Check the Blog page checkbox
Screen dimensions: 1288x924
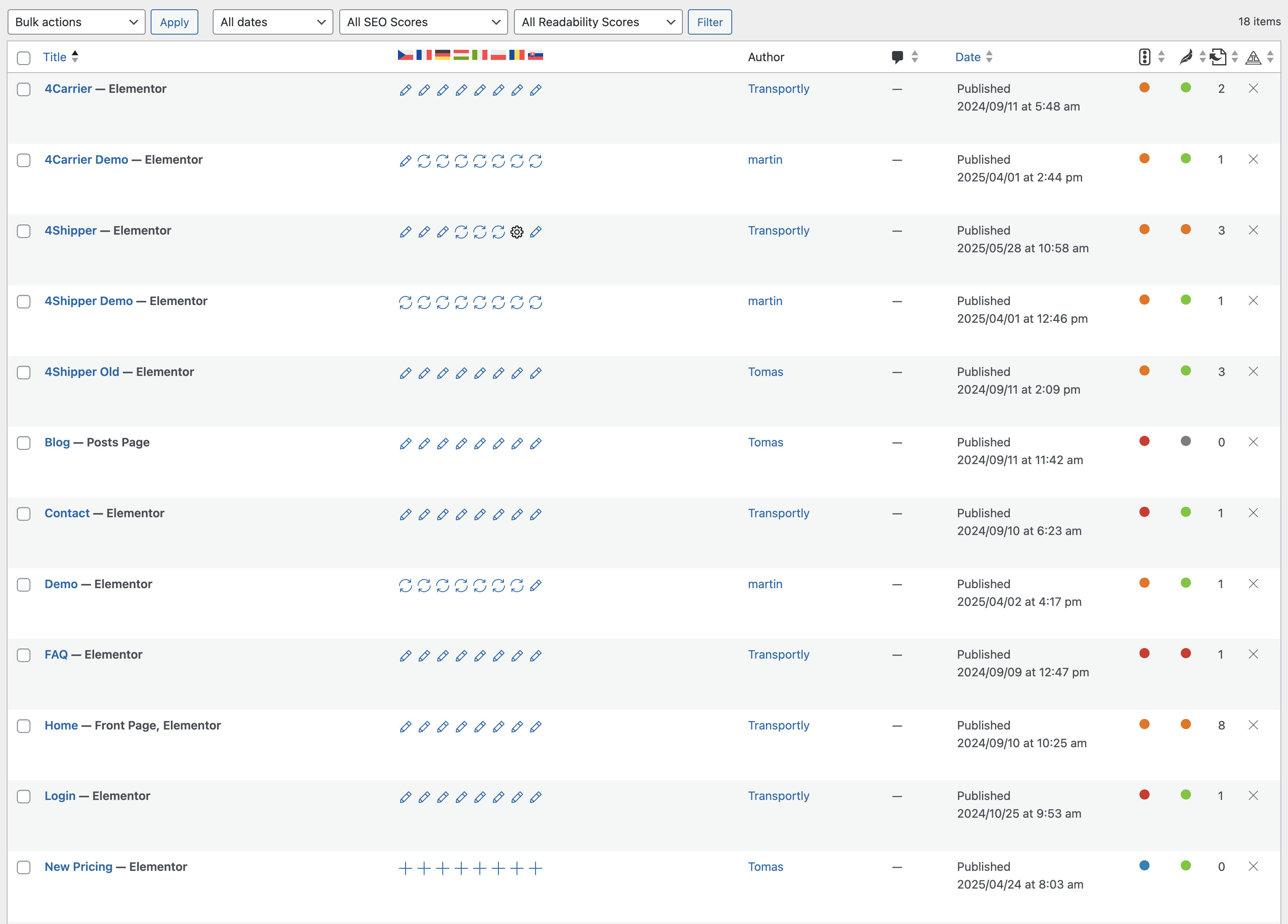pyautogui.click(x=23, y=443)
